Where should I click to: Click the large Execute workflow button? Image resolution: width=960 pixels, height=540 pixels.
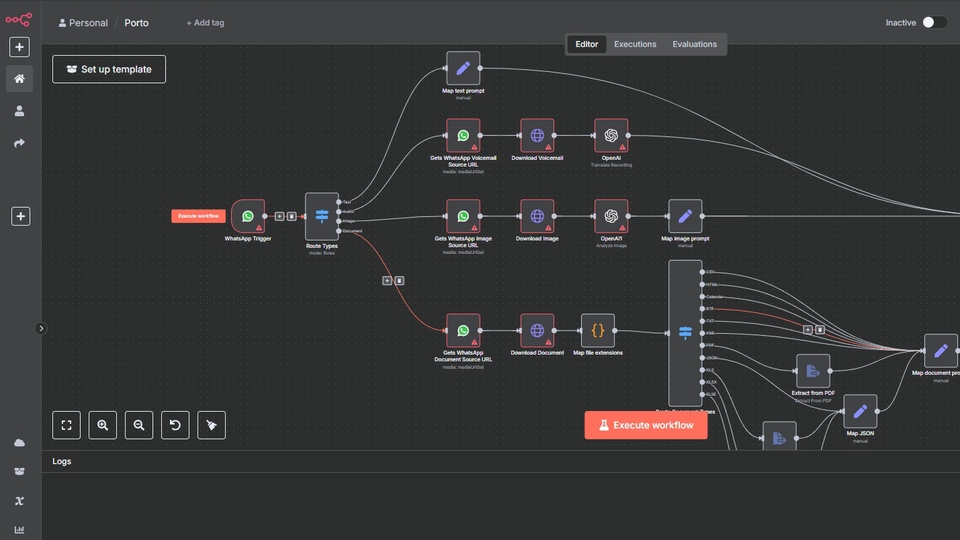646,425
